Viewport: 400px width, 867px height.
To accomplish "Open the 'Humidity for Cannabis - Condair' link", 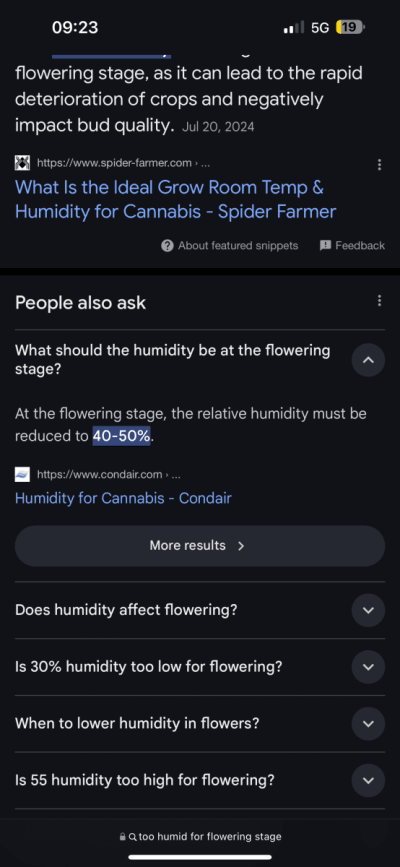I will (123, 498).
